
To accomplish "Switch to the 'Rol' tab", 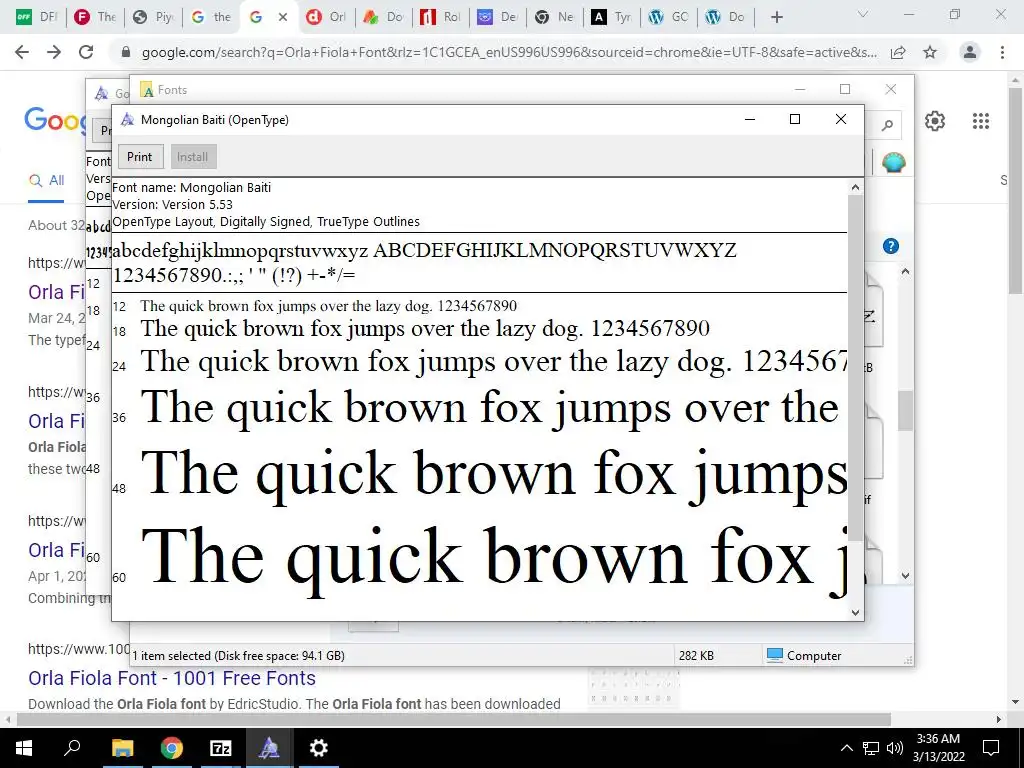I will point(441,18).
